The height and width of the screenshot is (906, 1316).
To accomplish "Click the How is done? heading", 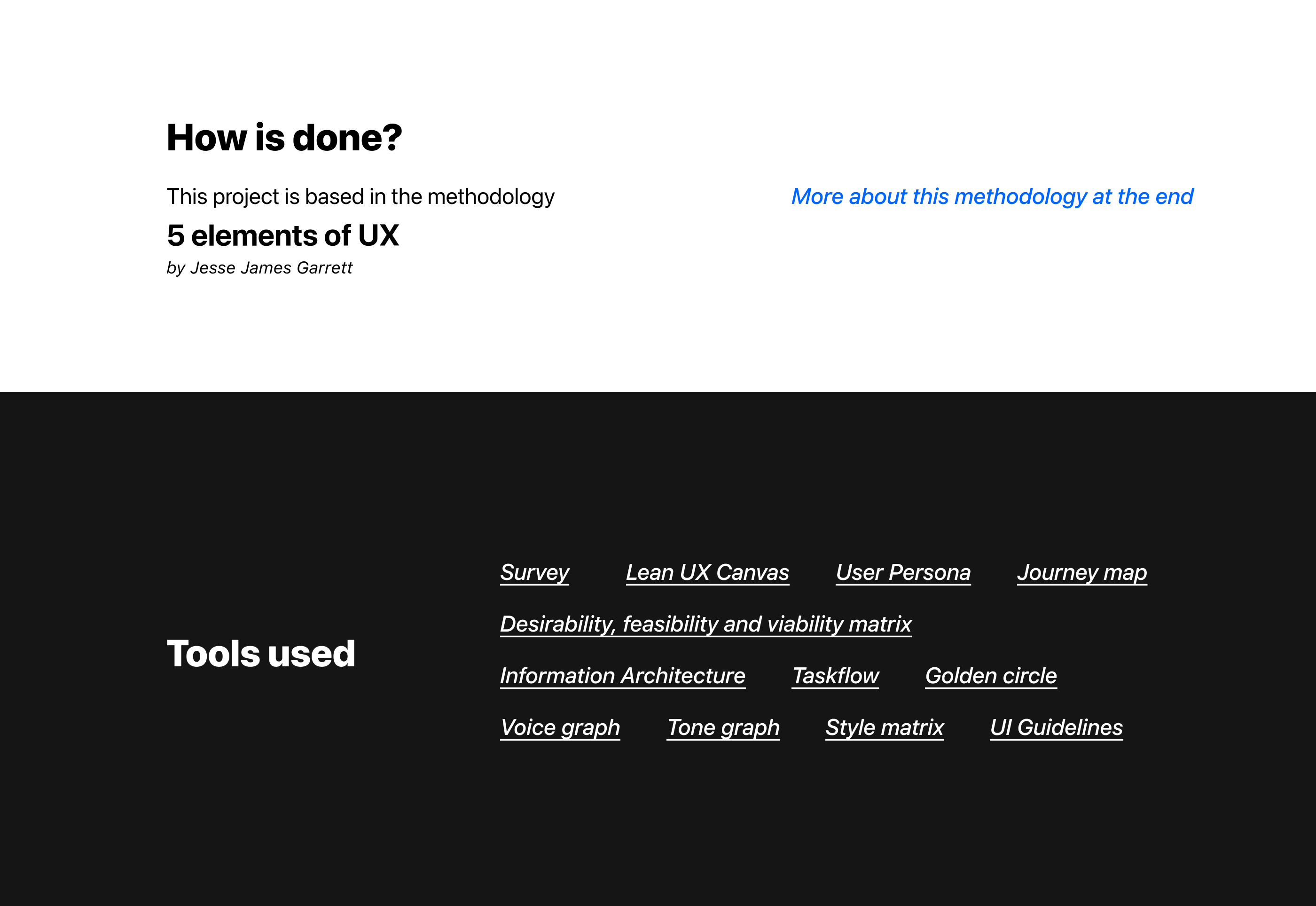I will point(284,137).
